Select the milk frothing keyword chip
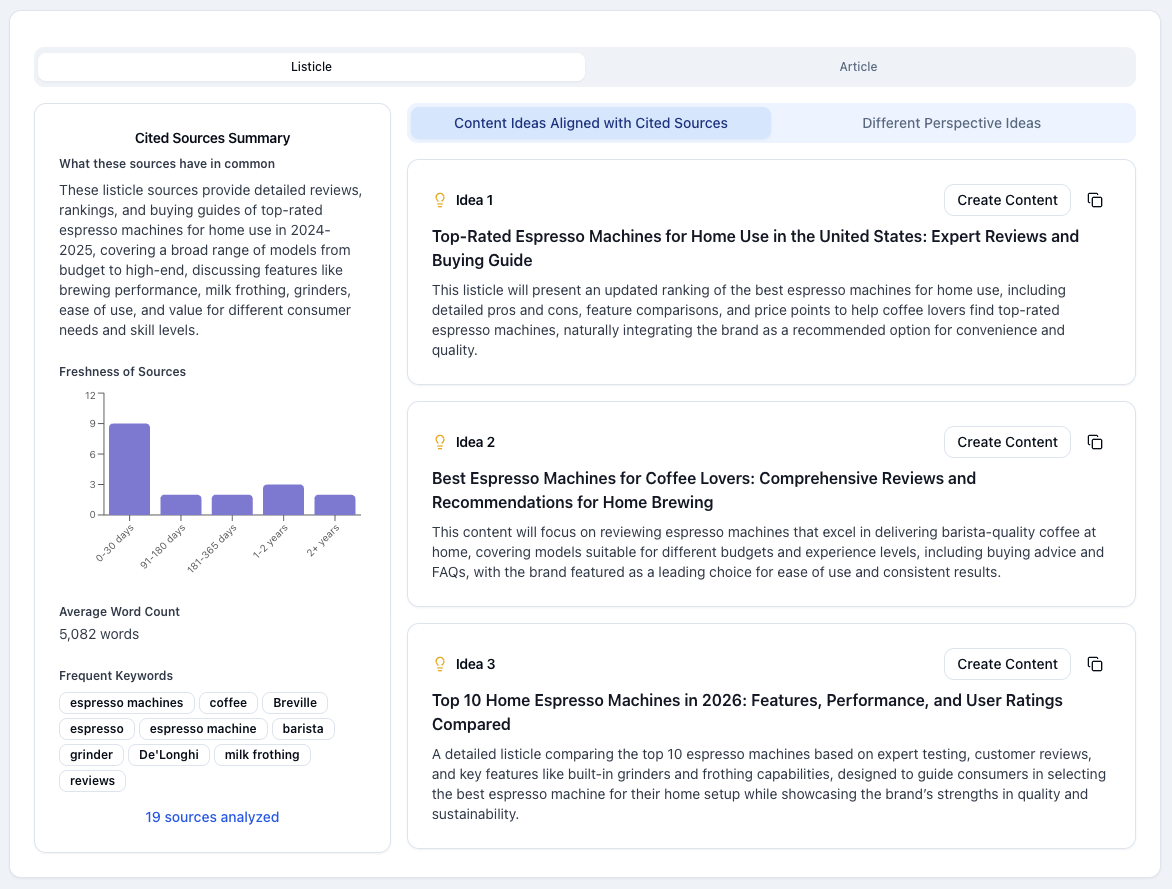 262,754
